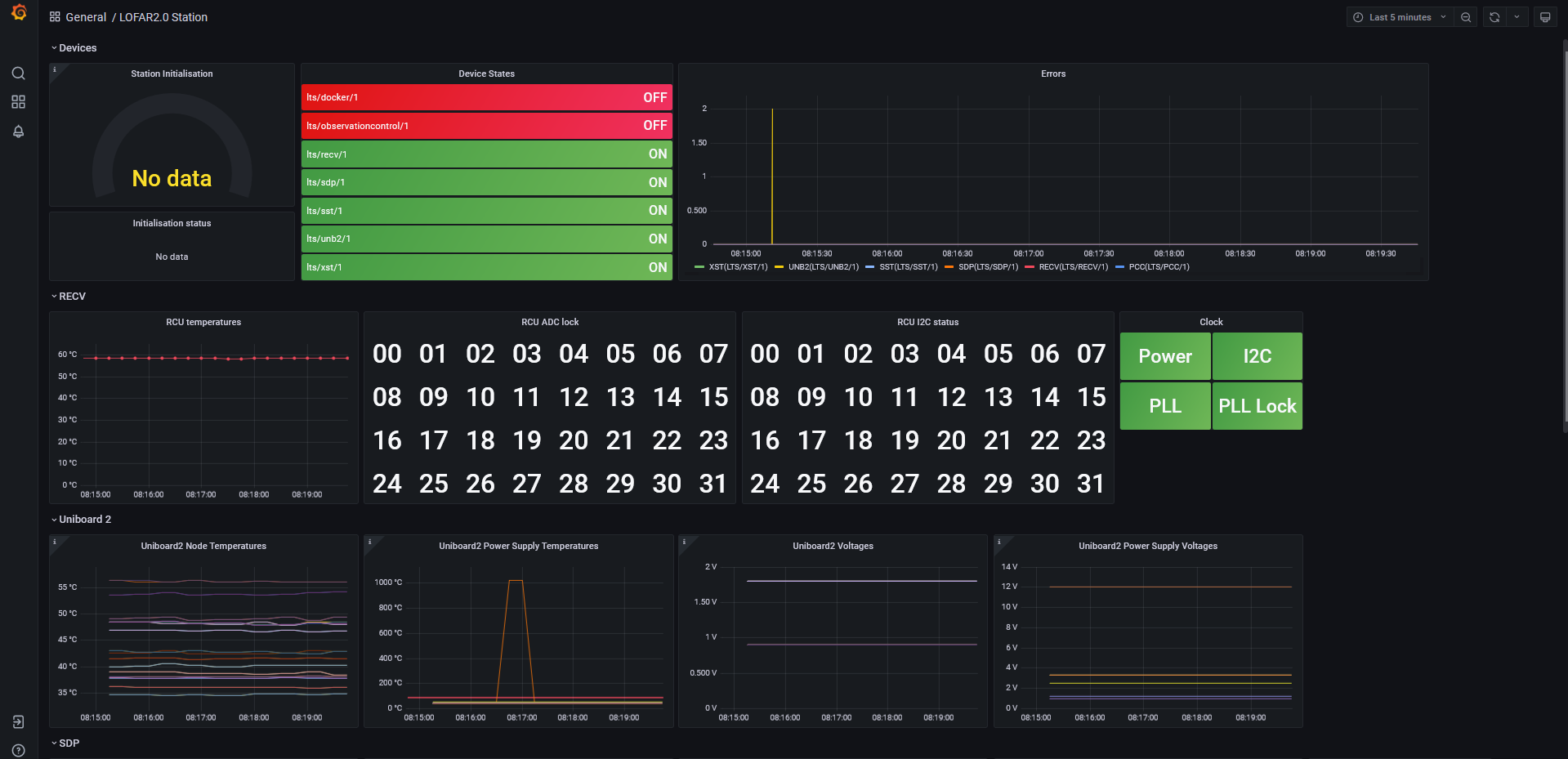Open the RCU temperatures panel title menu
1568x759 pixels.
(x=203, y=322)
